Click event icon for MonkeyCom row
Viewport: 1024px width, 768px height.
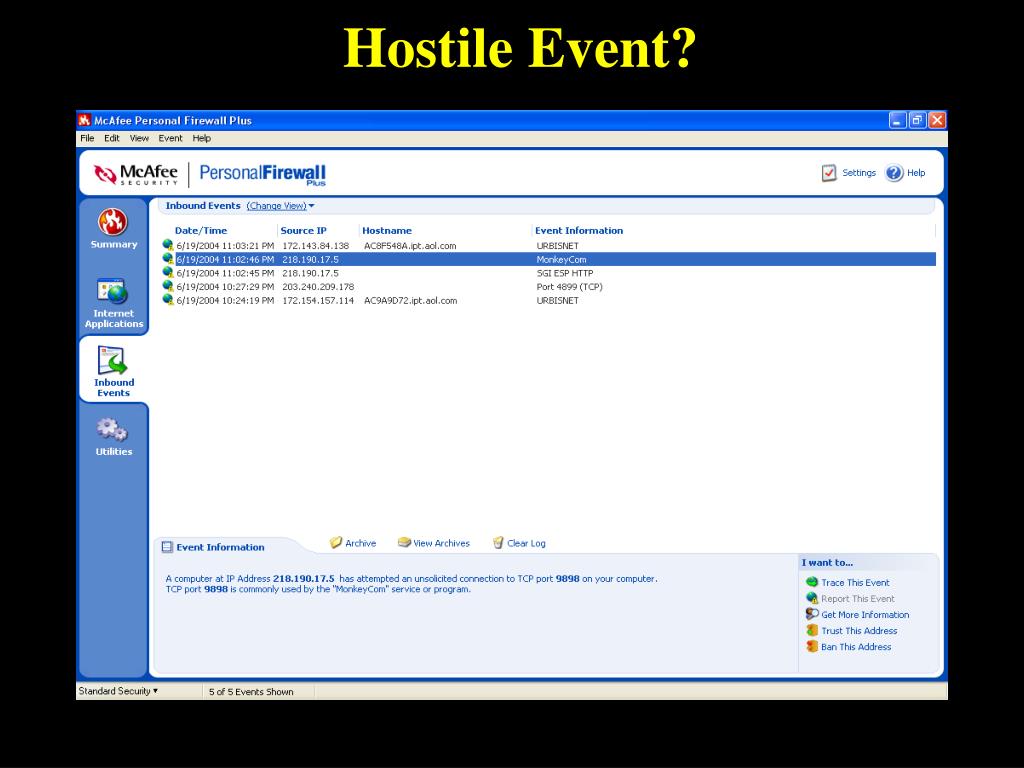[168, 259]
